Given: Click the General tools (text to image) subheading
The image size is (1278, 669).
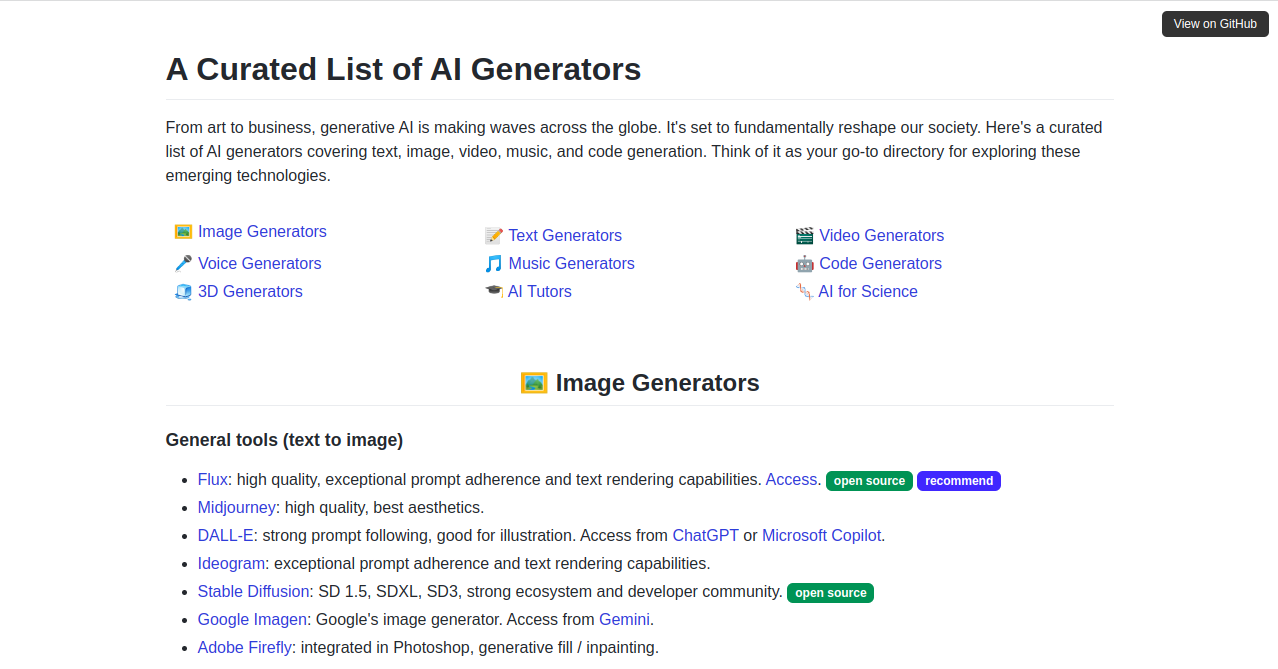Looking at the screenshot, I should tap(284, 440).
